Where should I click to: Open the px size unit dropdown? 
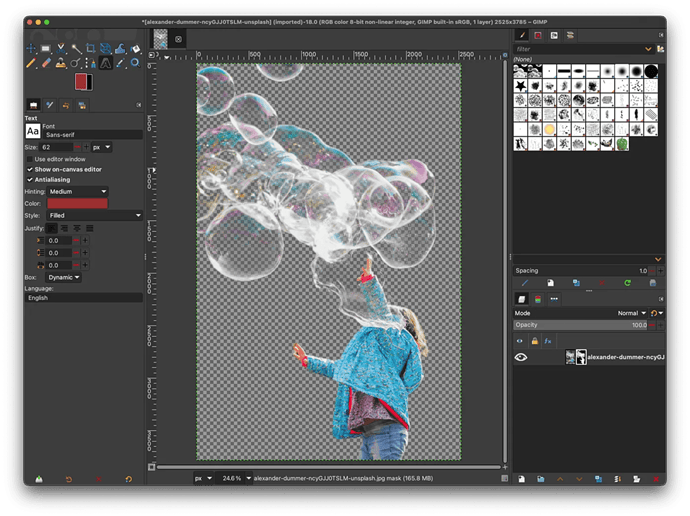[102, 147]
